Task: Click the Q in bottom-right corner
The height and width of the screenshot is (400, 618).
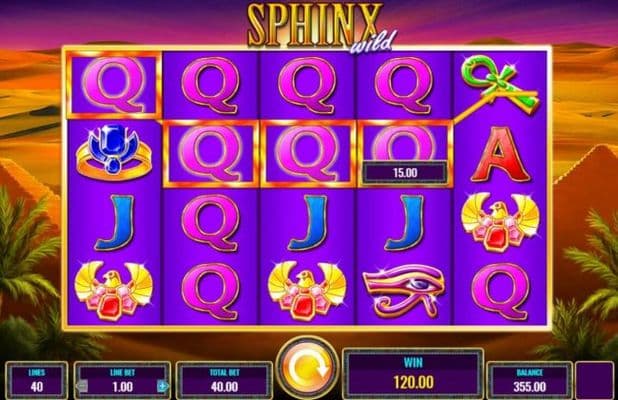Action: 500,292
